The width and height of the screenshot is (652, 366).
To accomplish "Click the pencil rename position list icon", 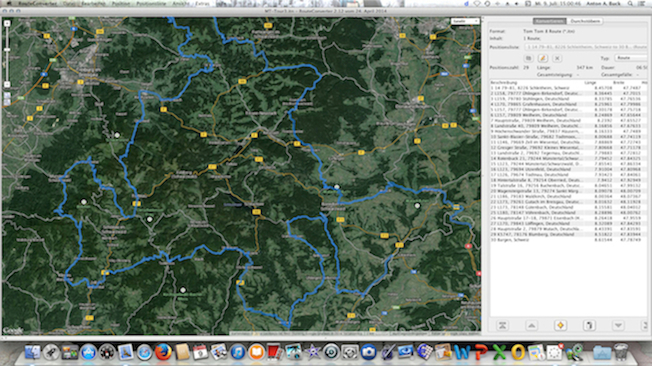I will 543,58.
